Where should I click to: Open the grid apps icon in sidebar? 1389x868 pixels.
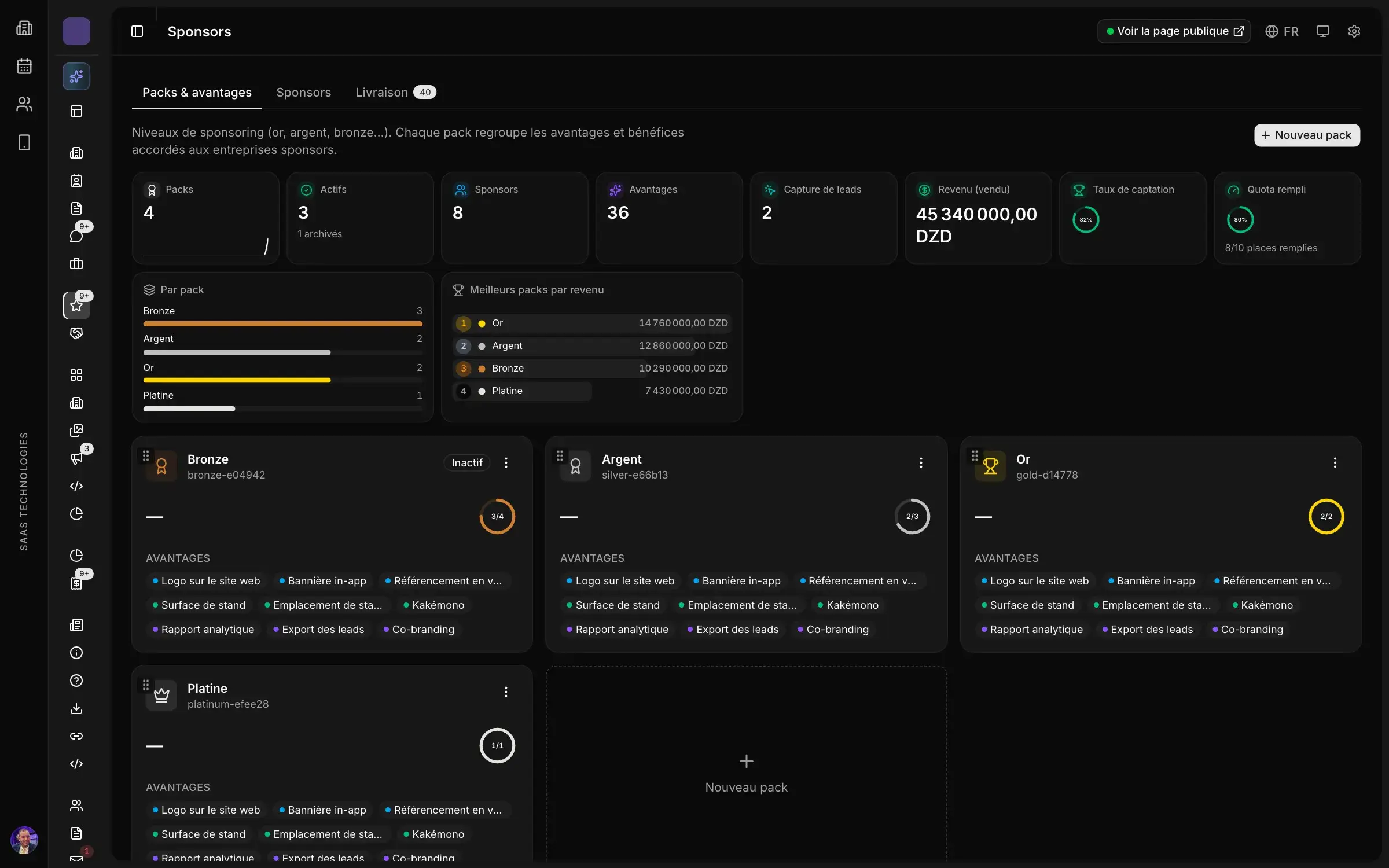pyautogui.click(x=76, y=375)
